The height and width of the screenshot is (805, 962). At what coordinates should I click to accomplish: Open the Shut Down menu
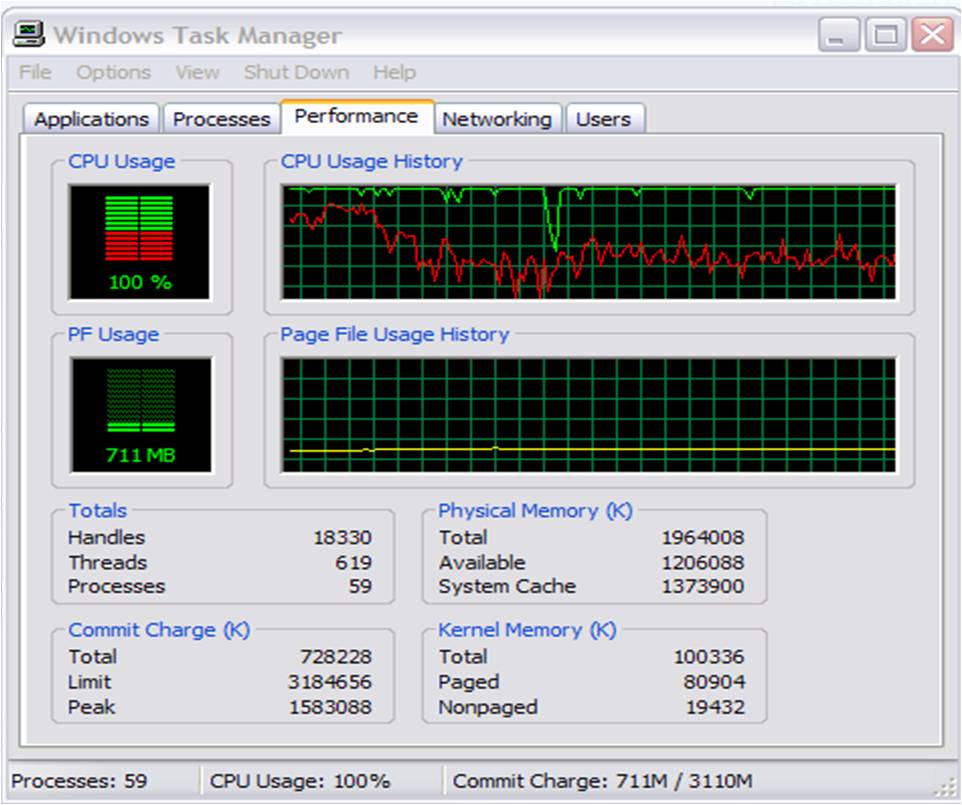(296, 72)
